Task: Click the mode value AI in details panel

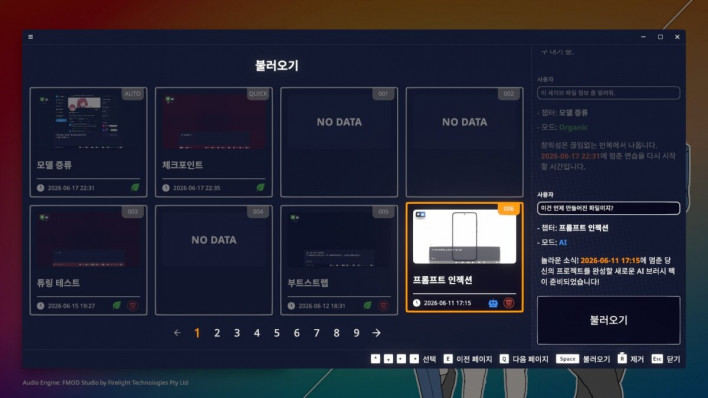Action: 563,243
